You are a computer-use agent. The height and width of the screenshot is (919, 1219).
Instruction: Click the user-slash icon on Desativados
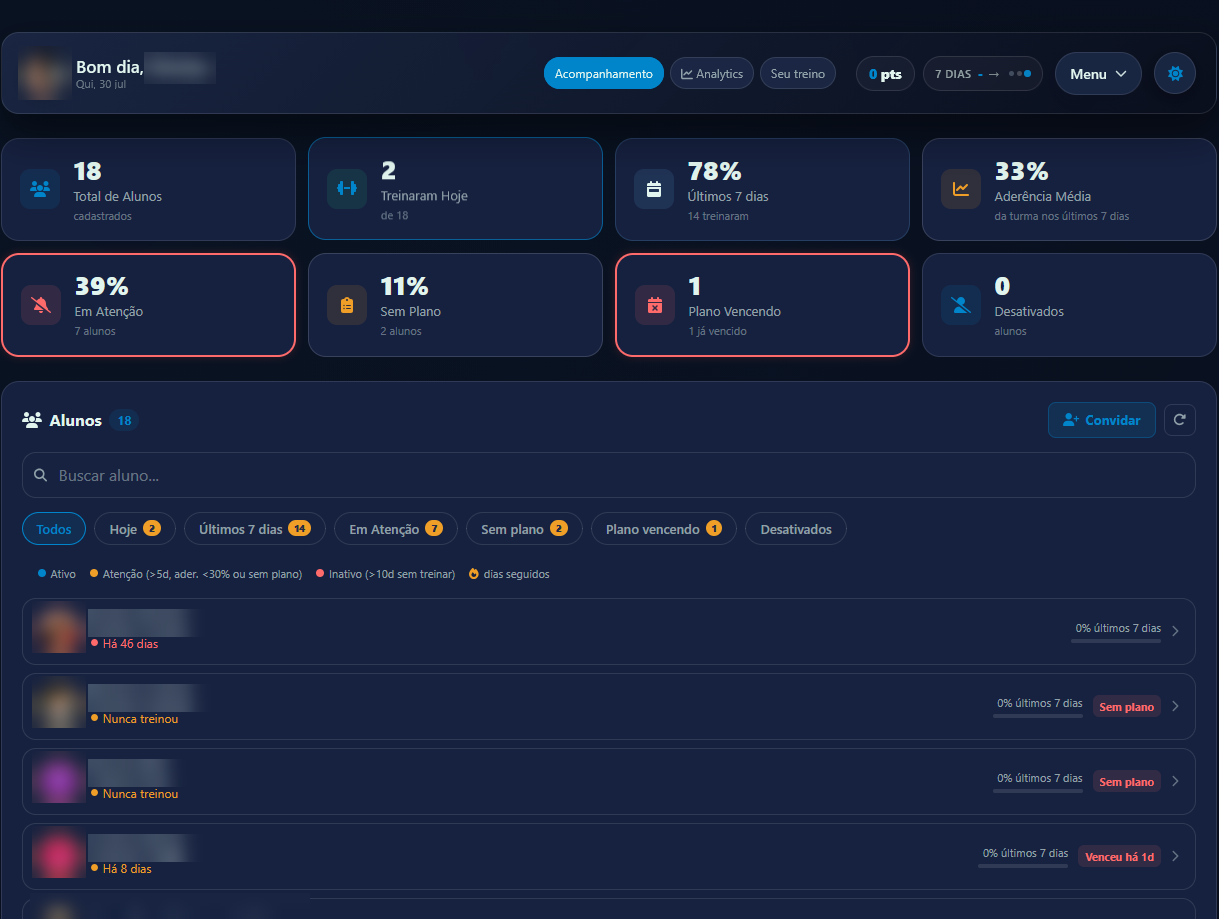point(961,305)
